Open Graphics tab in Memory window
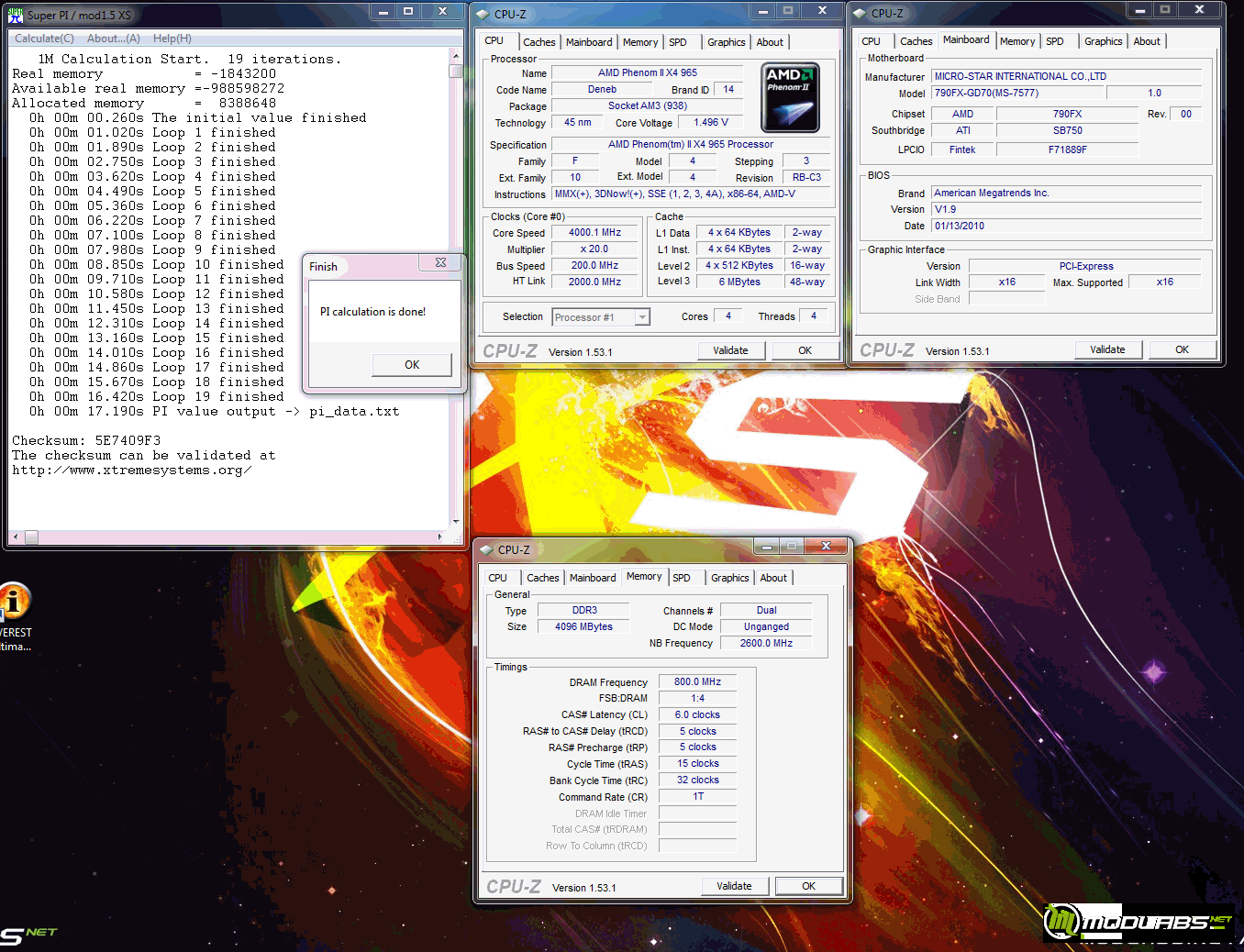The height and width of the screenshot is (952, 1244). (x=729, y=578)
